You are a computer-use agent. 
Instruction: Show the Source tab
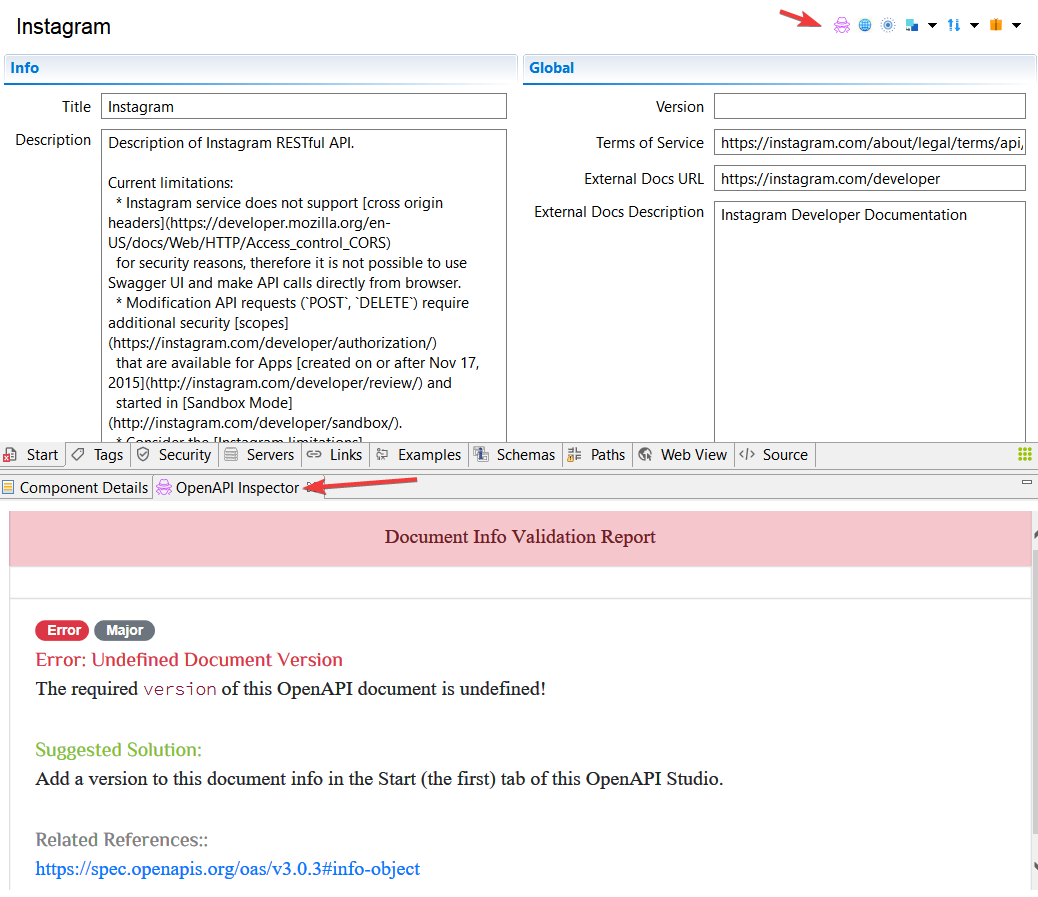[774, 455]
